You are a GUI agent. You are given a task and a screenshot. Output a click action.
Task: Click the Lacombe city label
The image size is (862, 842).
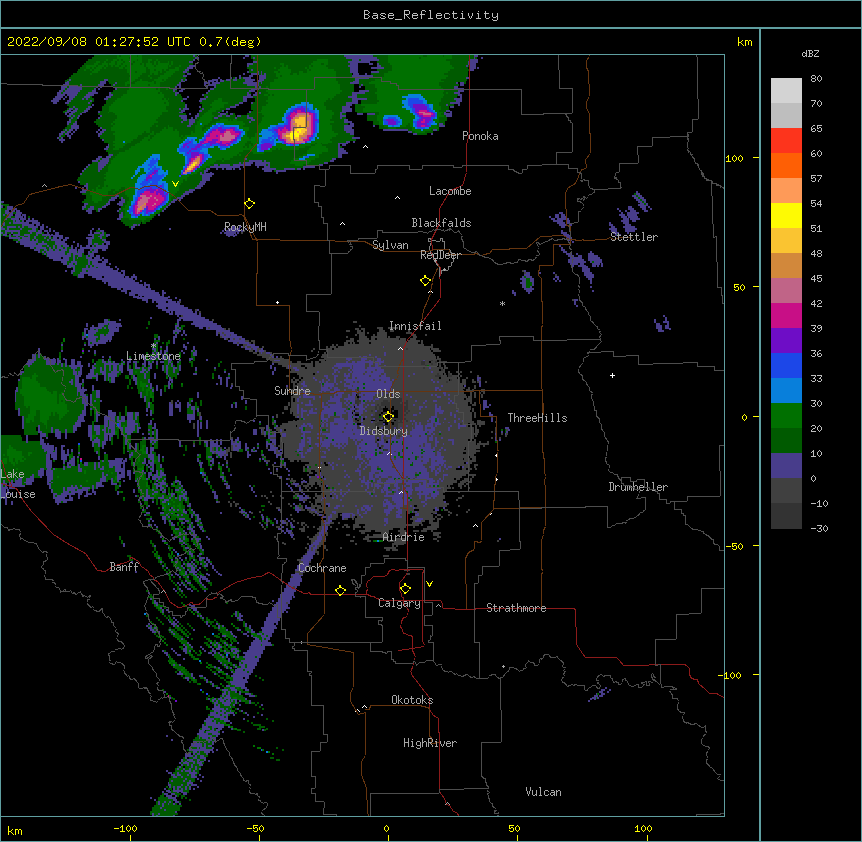[x=450, y=191]
